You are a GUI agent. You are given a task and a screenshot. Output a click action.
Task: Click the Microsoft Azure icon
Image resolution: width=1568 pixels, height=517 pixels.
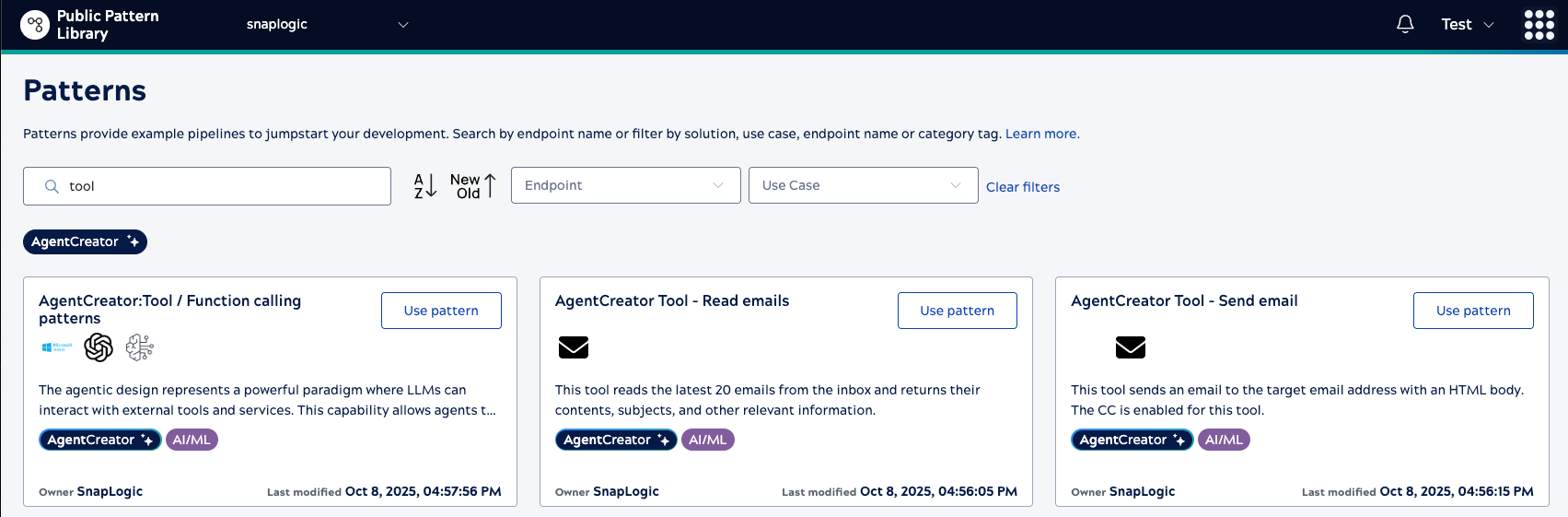pyautogui.click(x=57, y=347)
